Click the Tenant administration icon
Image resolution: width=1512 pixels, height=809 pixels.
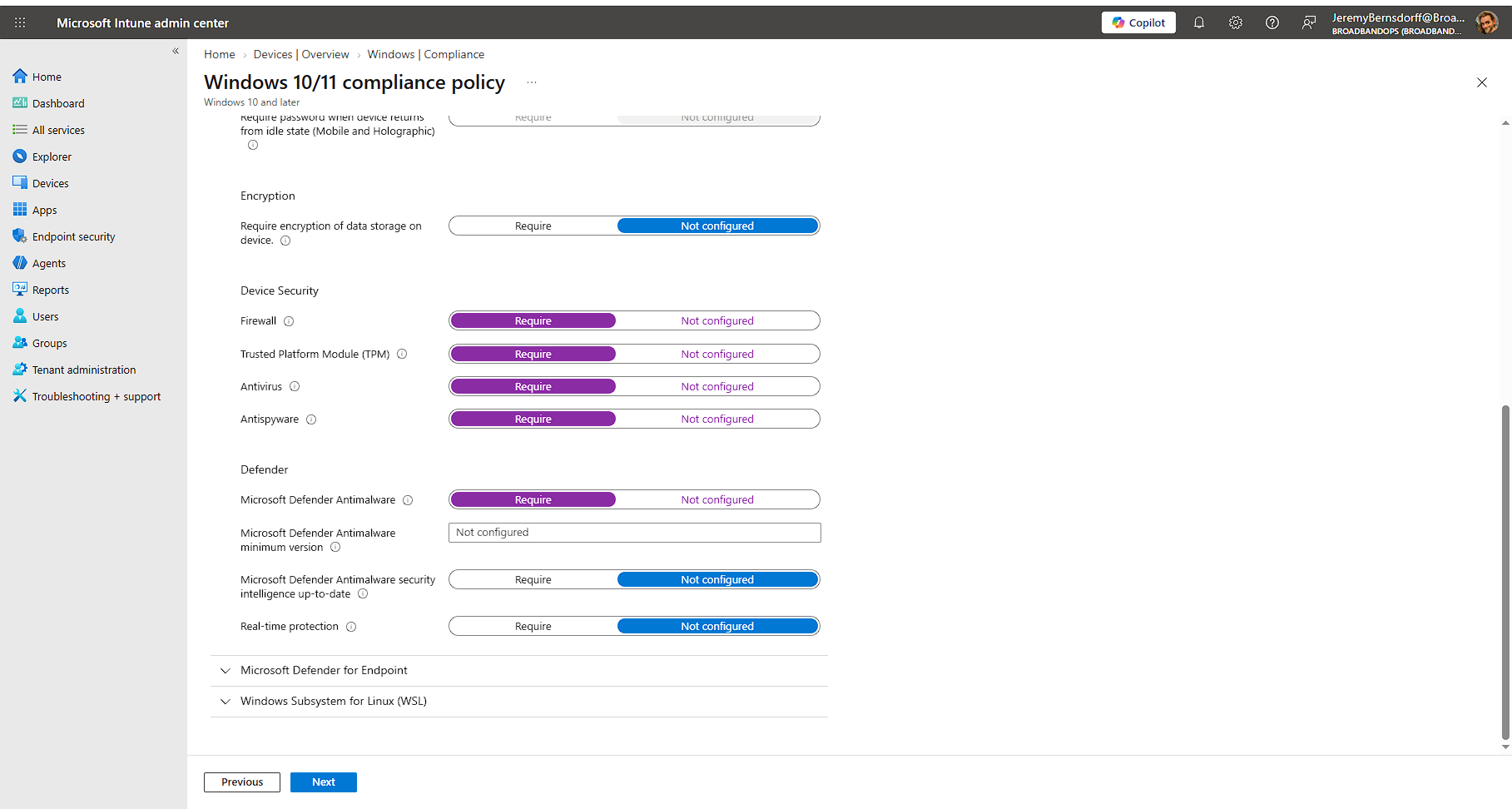20,370
